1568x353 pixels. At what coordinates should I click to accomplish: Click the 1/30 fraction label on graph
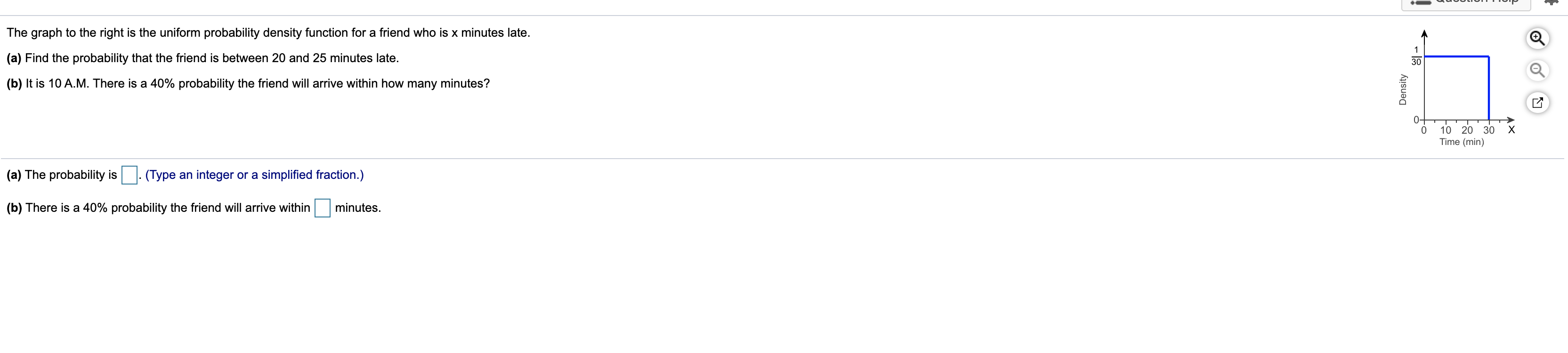[x=1416, y=56]
